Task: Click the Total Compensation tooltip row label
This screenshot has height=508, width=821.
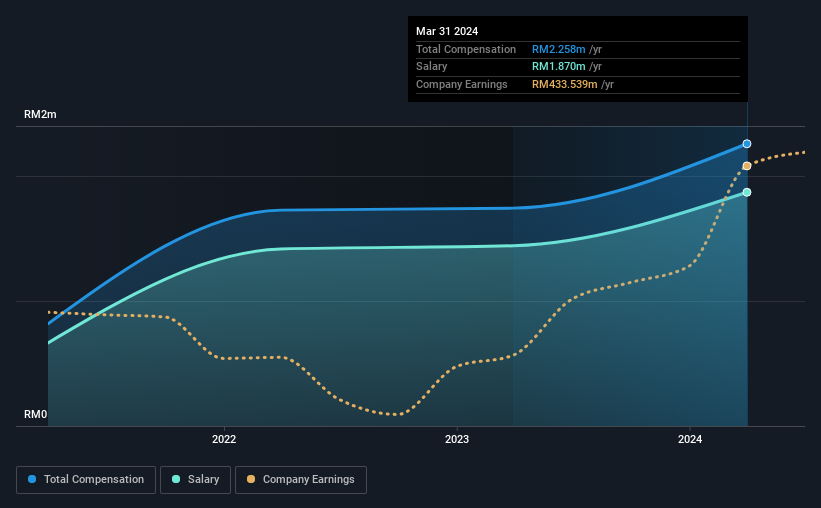Action: (466, 49)
